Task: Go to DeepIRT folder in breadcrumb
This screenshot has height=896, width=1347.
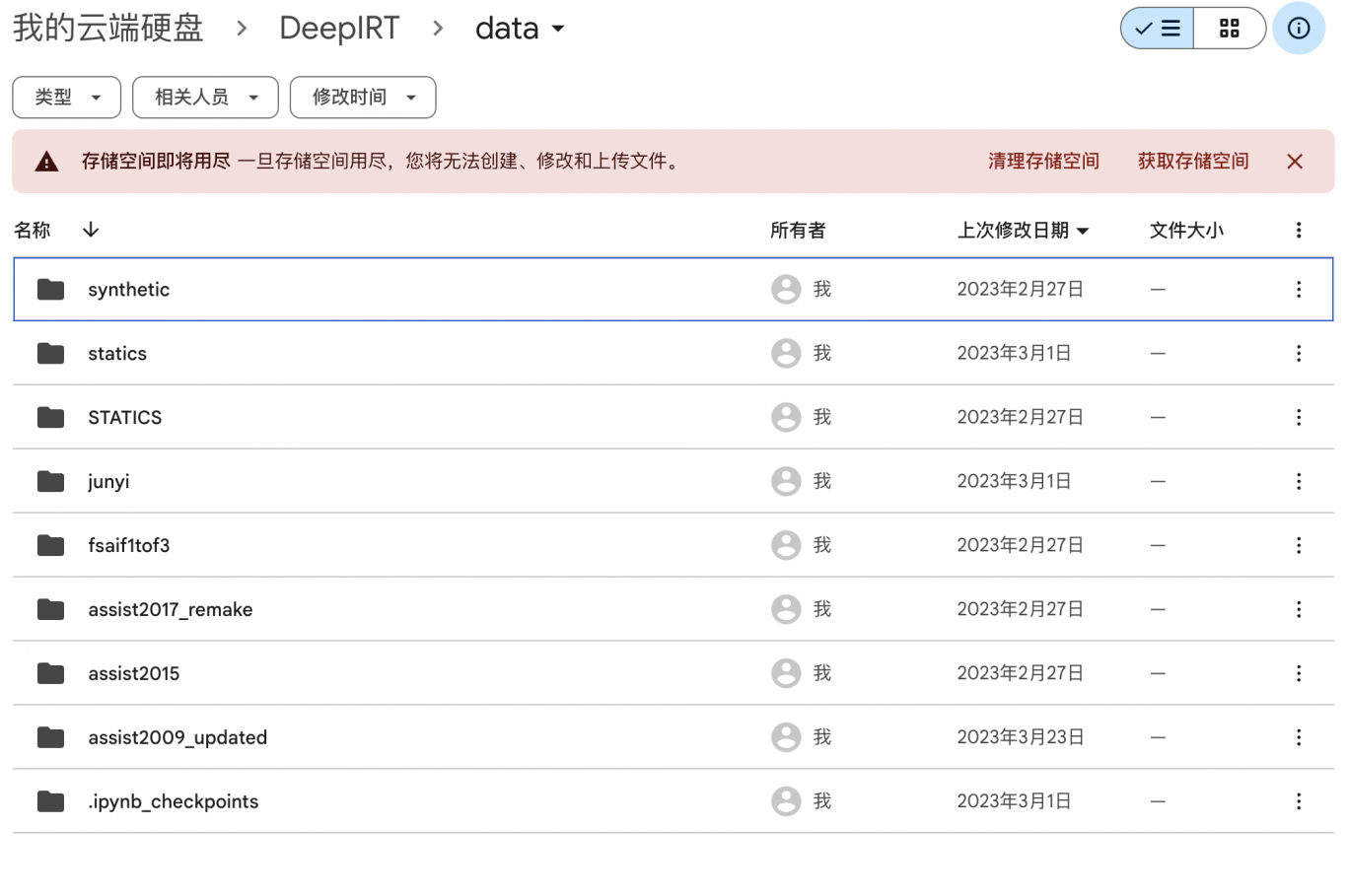Action: pos(339,29)
